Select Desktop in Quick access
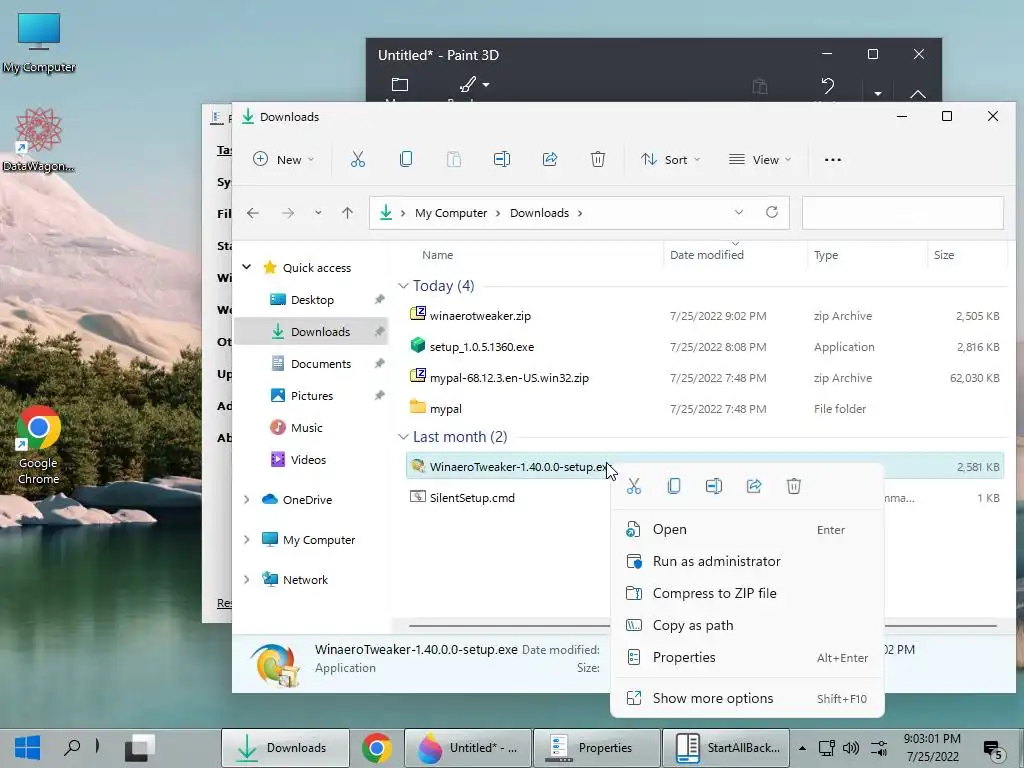 pyautogui.click(x=311, y=300)
